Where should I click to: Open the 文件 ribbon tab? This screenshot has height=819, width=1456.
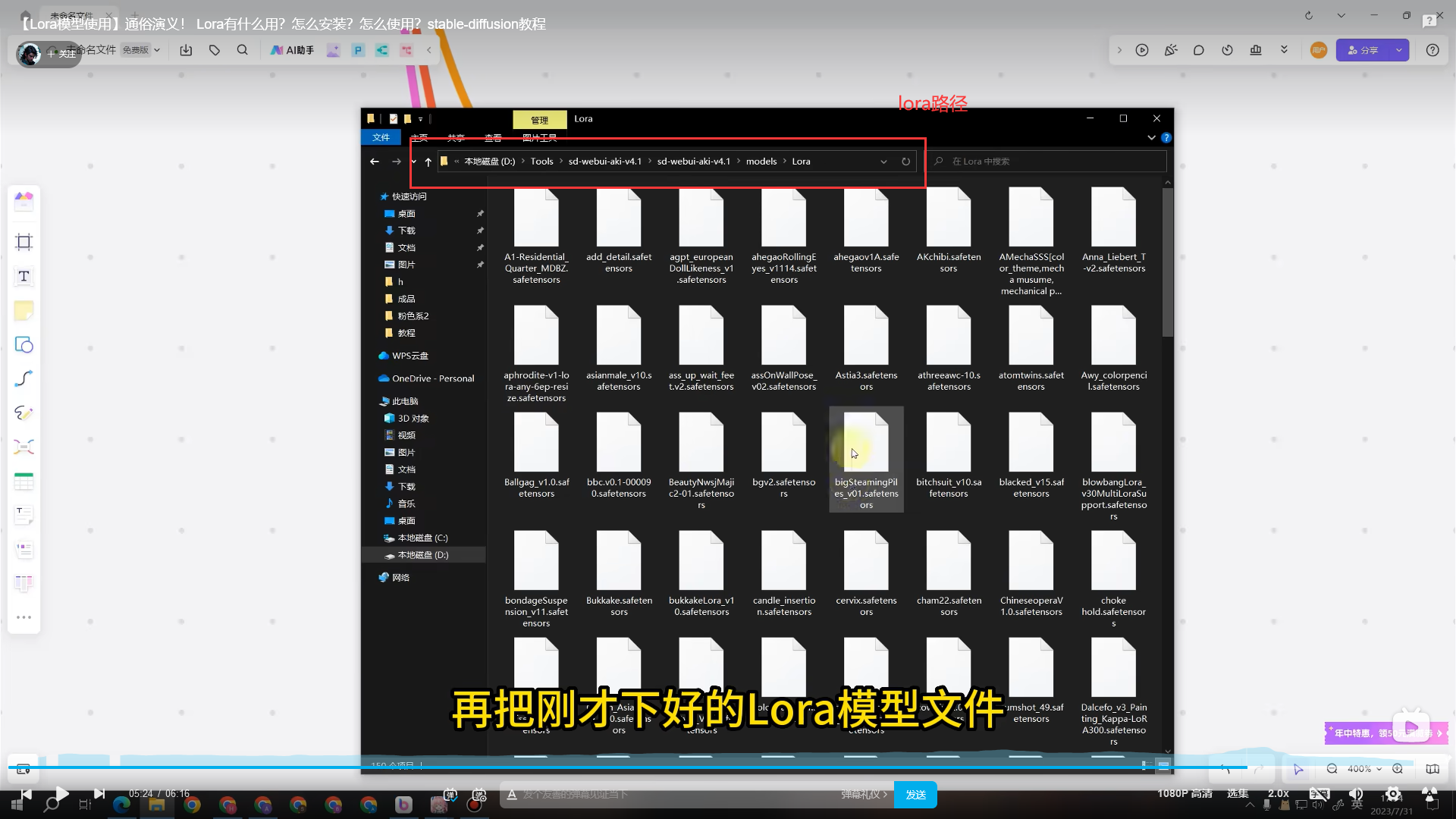pyautogui.click(x=381, y=137)
